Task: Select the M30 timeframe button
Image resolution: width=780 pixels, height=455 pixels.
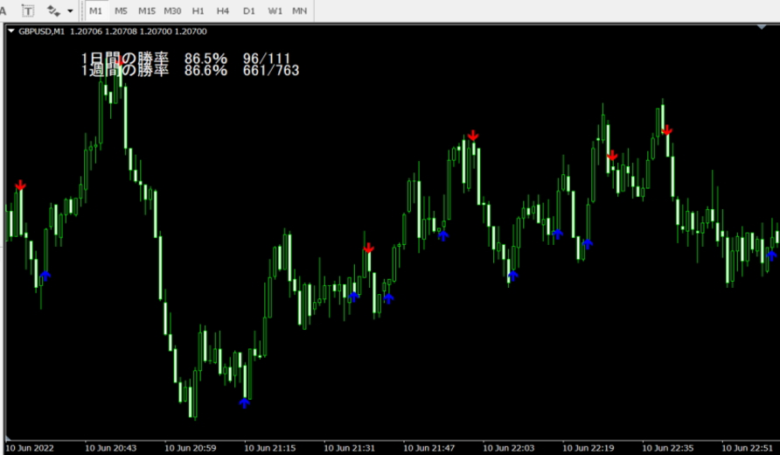Action: (173, 10)
